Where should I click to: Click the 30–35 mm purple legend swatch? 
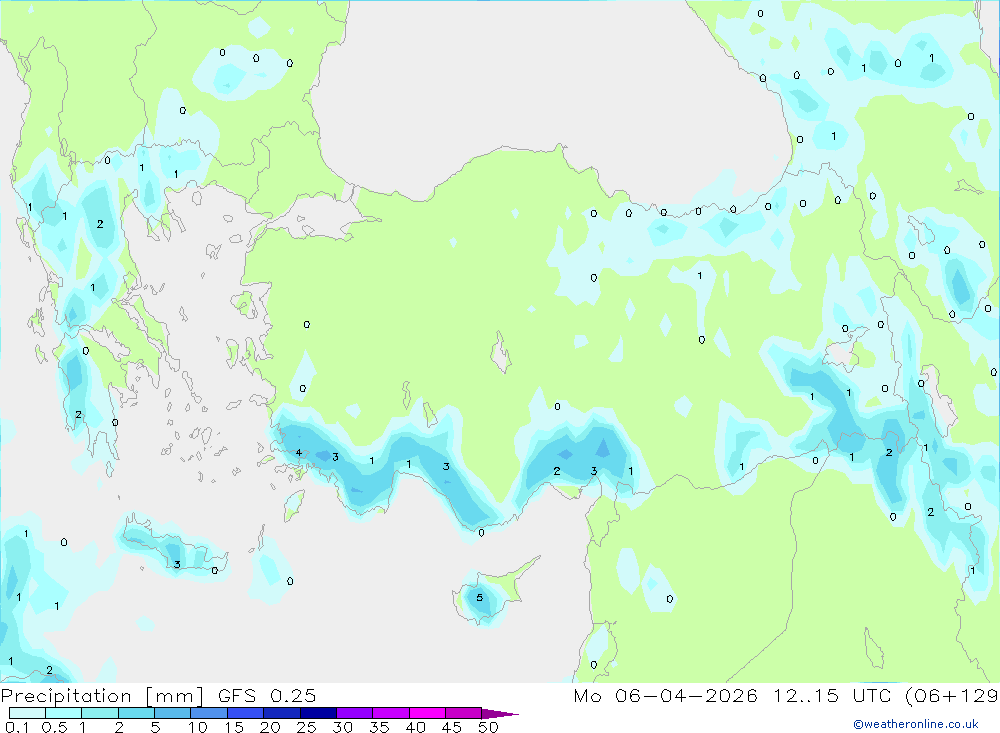pos(355,713)
